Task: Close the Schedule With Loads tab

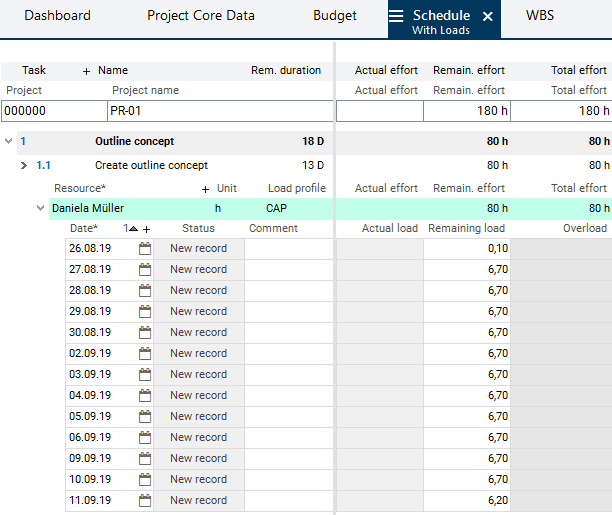Action: (x=488, y=17)
